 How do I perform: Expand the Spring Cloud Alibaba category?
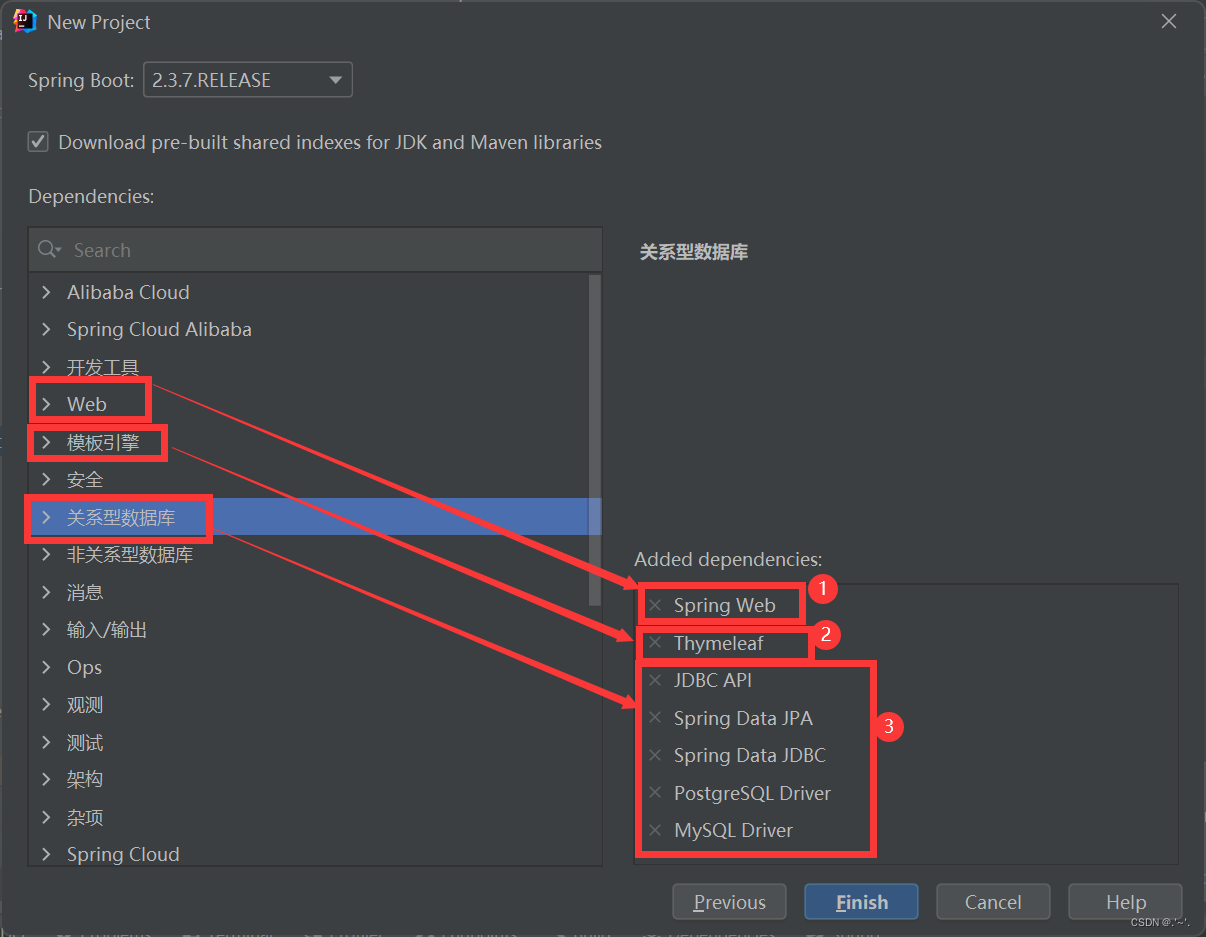click(x=46, y=329)
